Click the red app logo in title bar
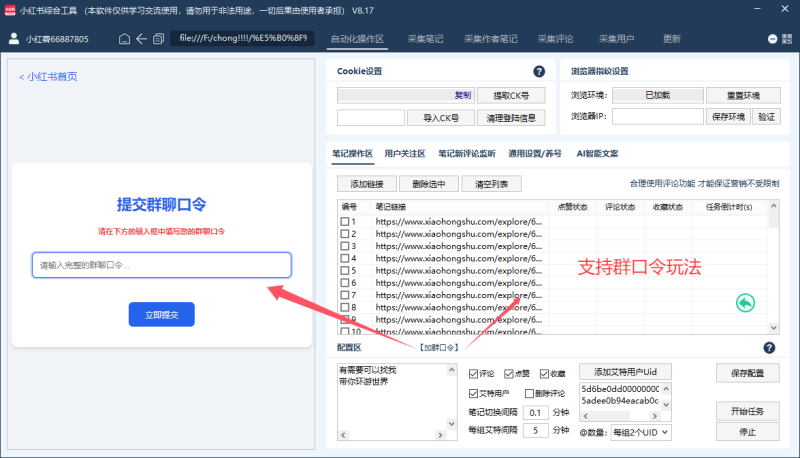800x458 pixels. point(10,10)
